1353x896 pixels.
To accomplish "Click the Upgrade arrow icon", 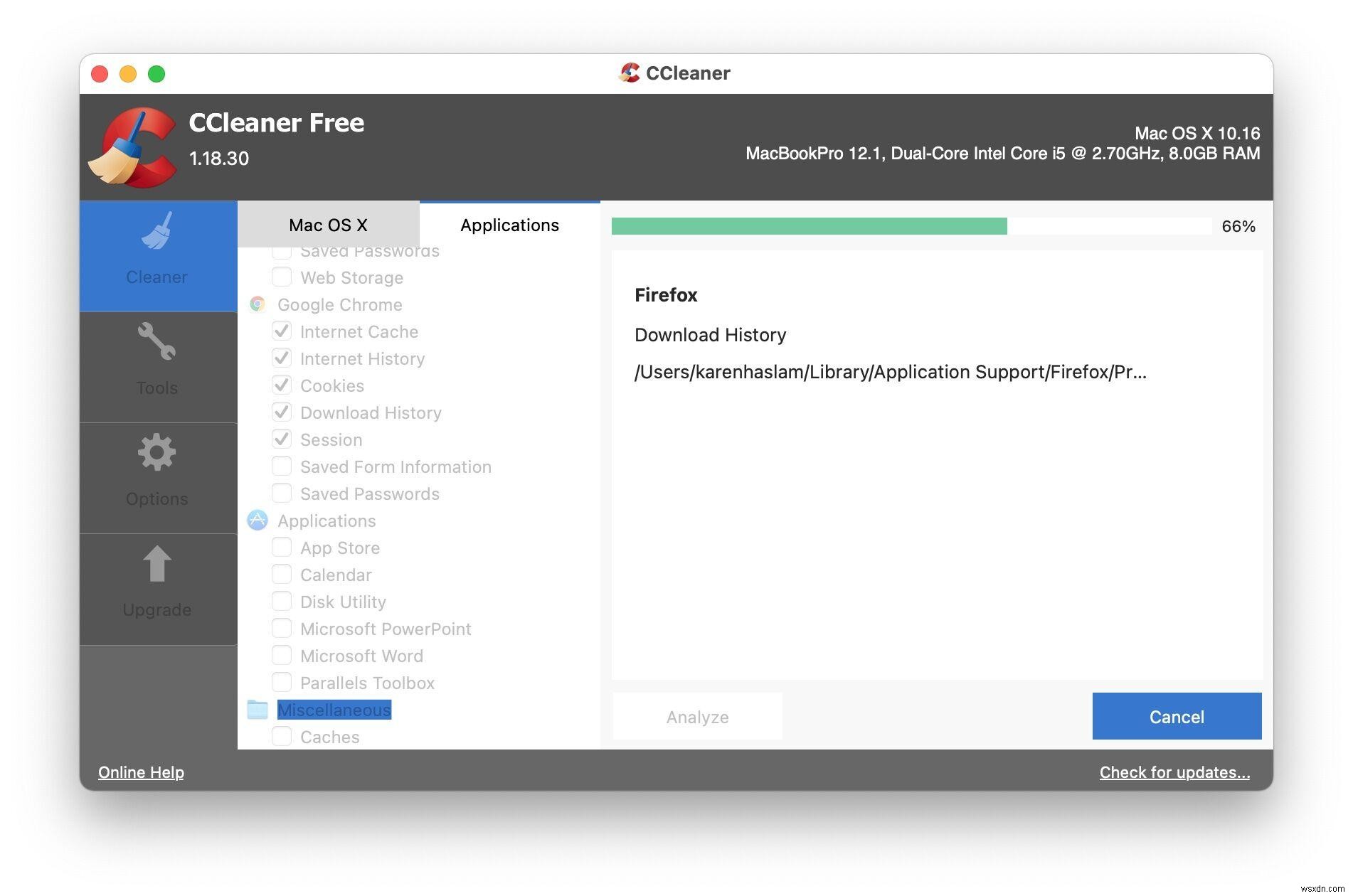I will (x=157, y=564).
